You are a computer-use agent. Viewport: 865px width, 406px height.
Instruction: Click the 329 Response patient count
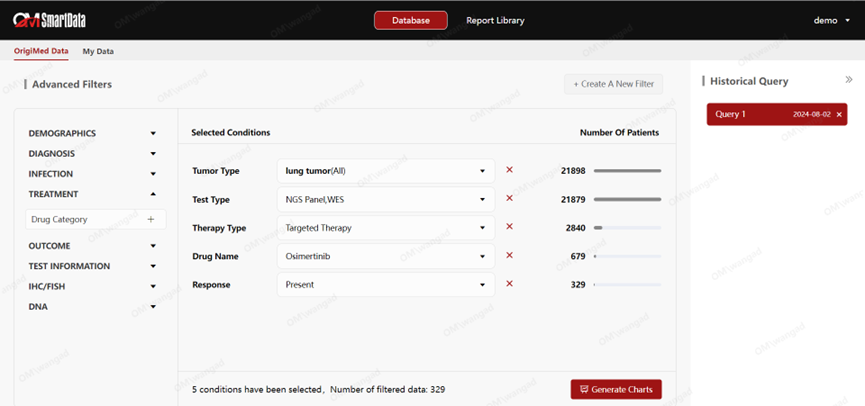coord(578,285)
